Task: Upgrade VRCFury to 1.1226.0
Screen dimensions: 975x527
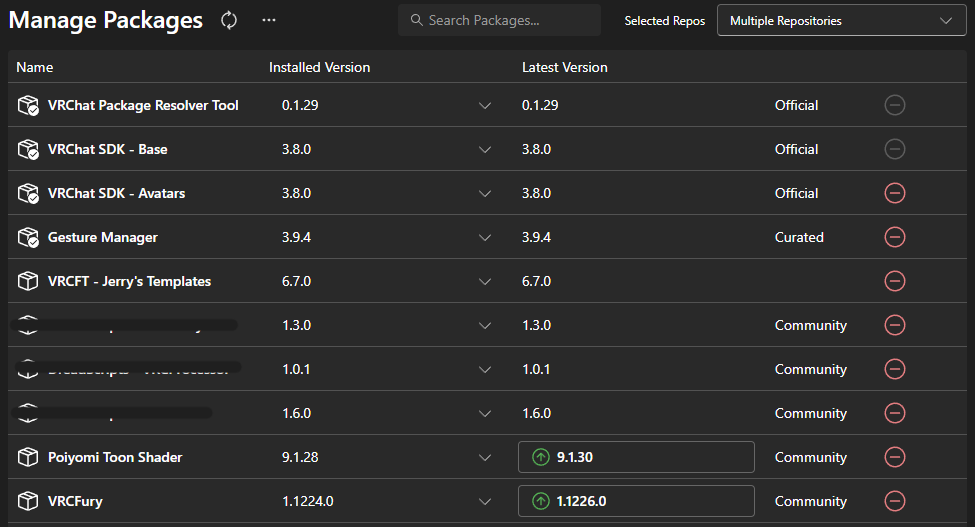Action: [x=636, y=501]
